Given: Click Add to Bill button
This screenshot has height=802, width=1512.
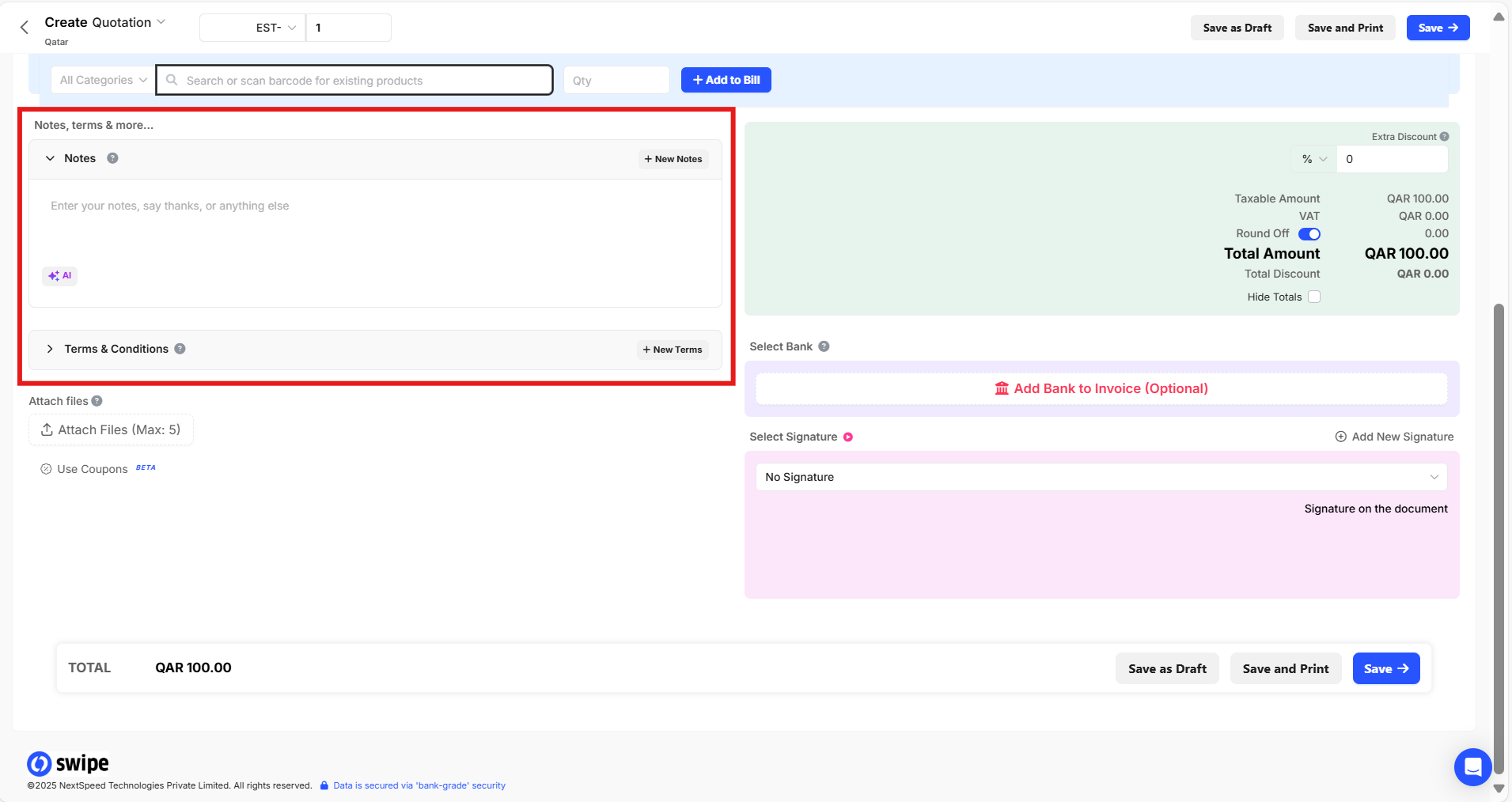Looking at the screenshot, I should click(x=726, y=80).
